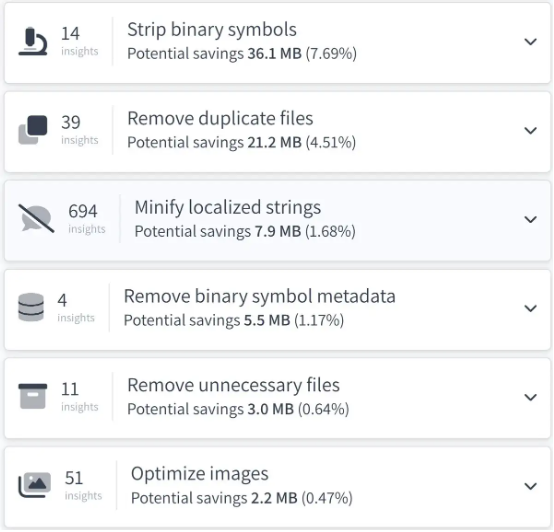Click the crossed-out speech bubble icon

point(36,219)
